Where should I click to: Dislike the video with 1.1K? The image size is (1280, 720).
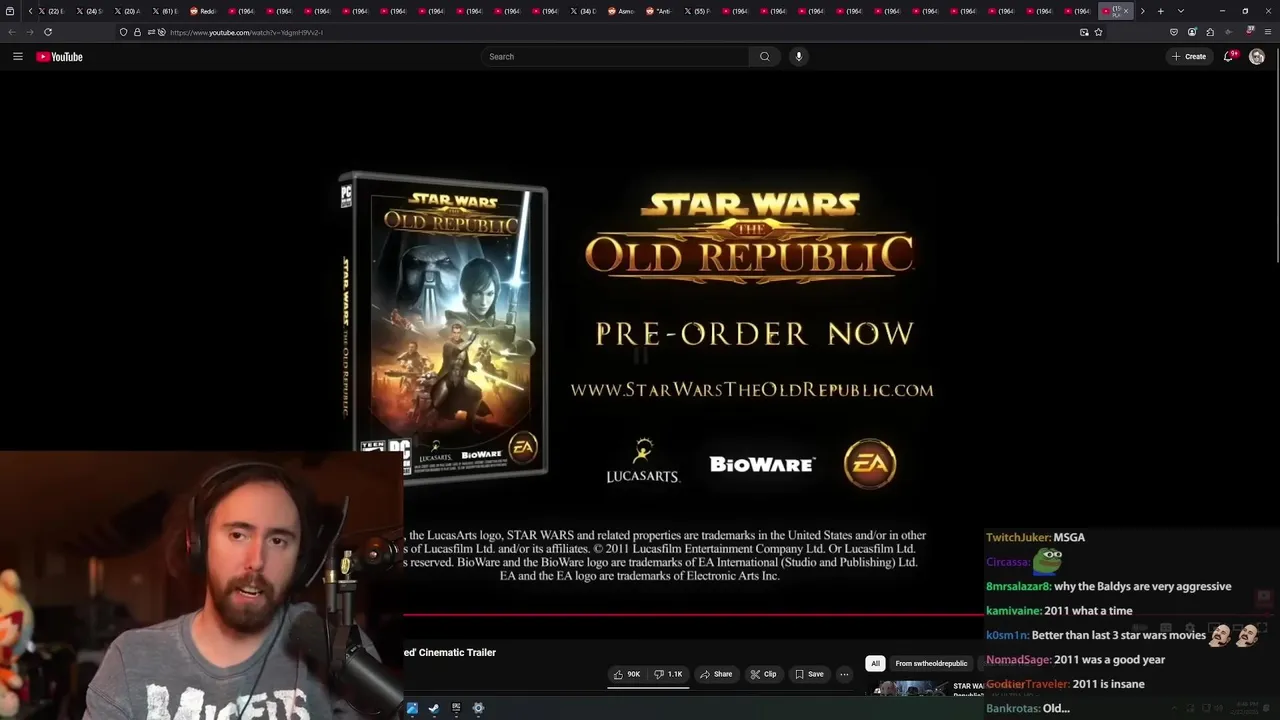point(669,674)
